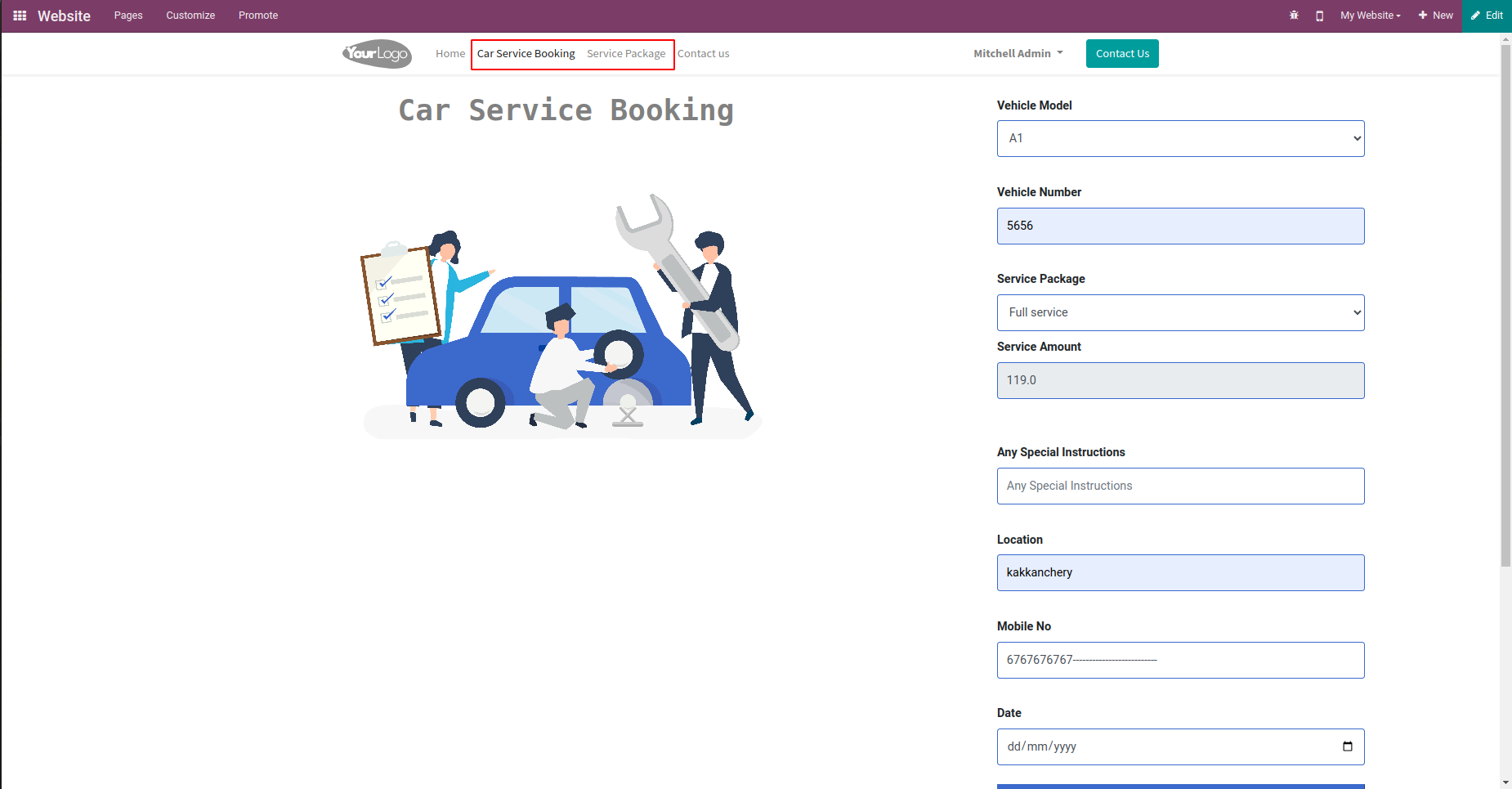Click the Service Amount label

click(1039, 347)
